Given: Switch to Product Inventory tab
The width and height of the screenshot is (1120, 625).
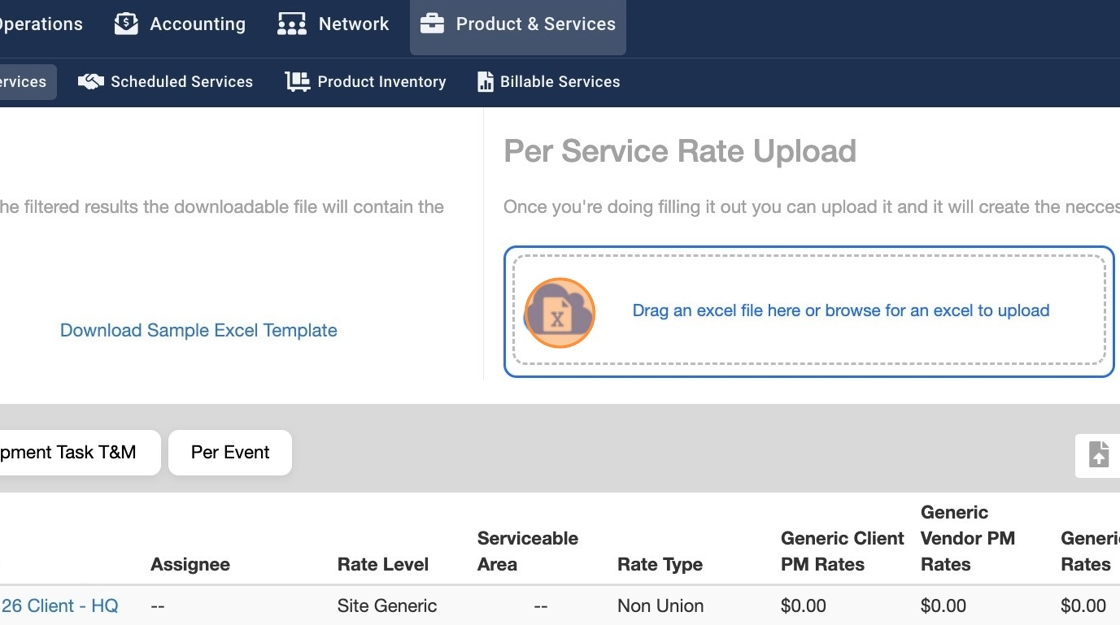Looking at the screenshot, I should (381, 82).
